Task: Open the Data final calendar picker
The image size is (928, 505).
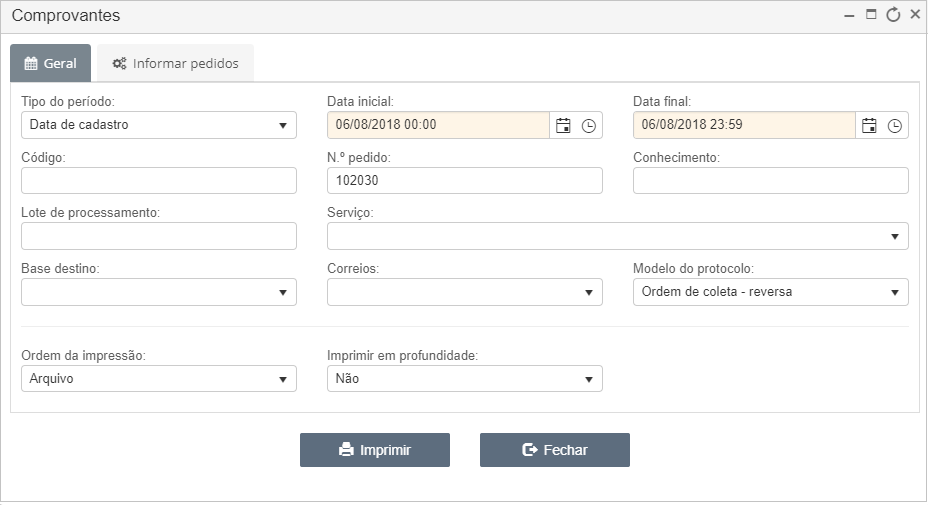Action: [869, 126]
